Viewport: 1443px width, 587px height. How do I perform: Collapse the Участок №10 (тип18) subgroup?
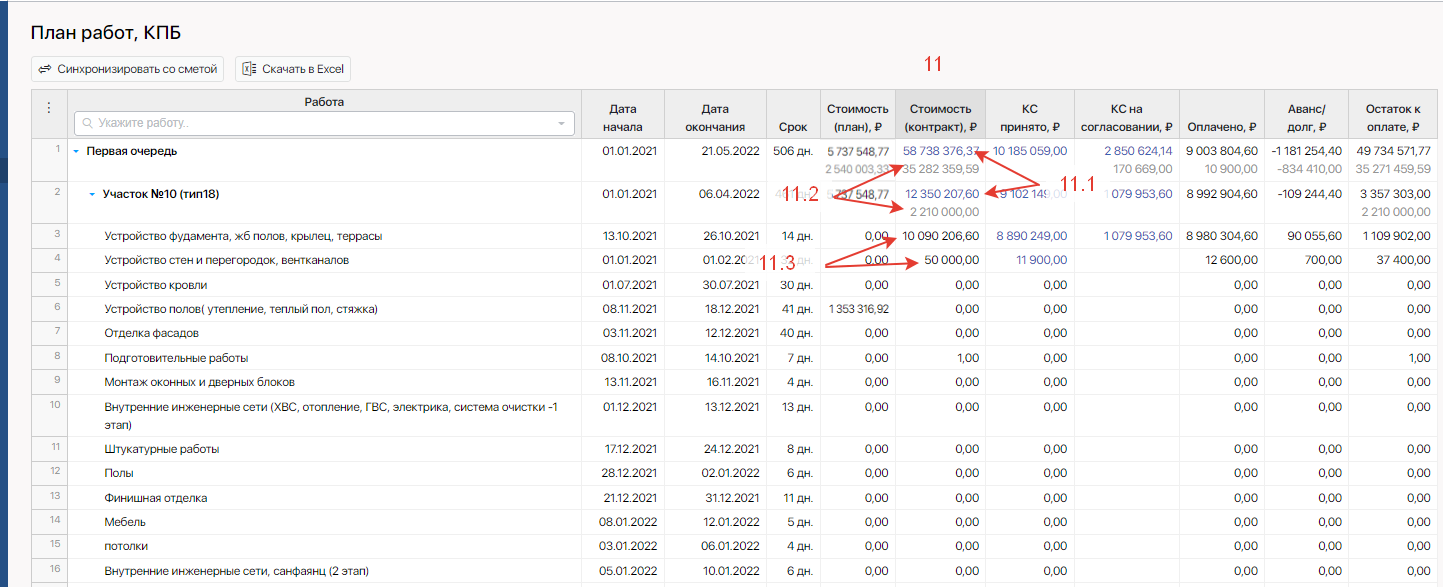point(92,195)
